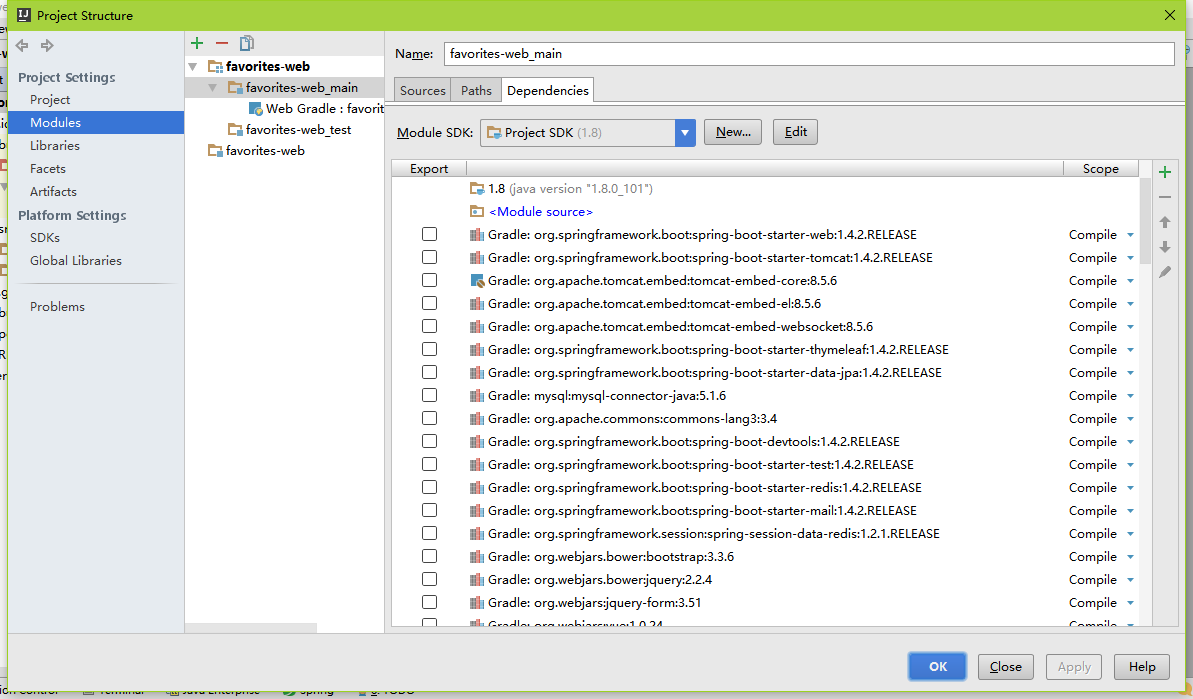Viewport: 1193px width, 699px height.
Task: Click the IntelliJ logo in title bar
Action: tap(24, 15)
